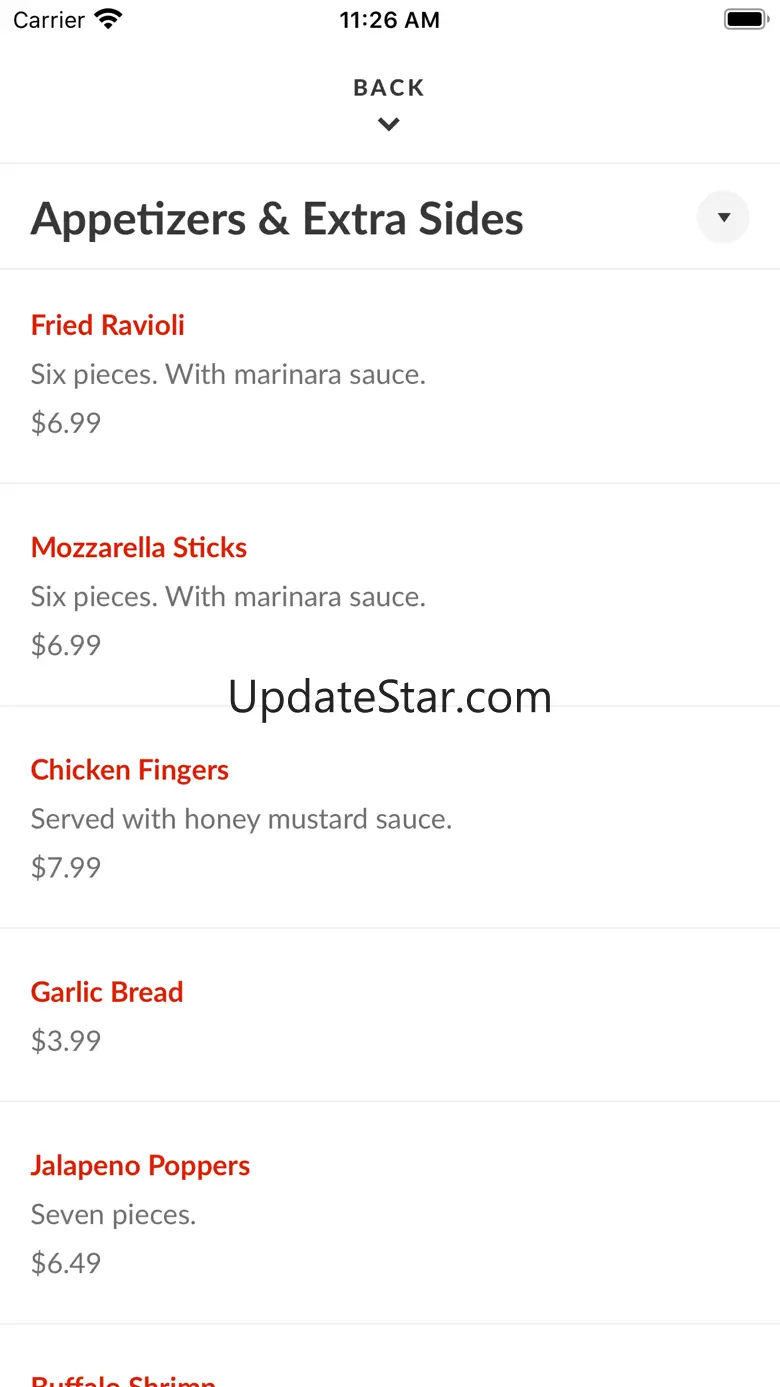Click the $6.49 Jalapeno Poppers price

tap(66, 1263)
